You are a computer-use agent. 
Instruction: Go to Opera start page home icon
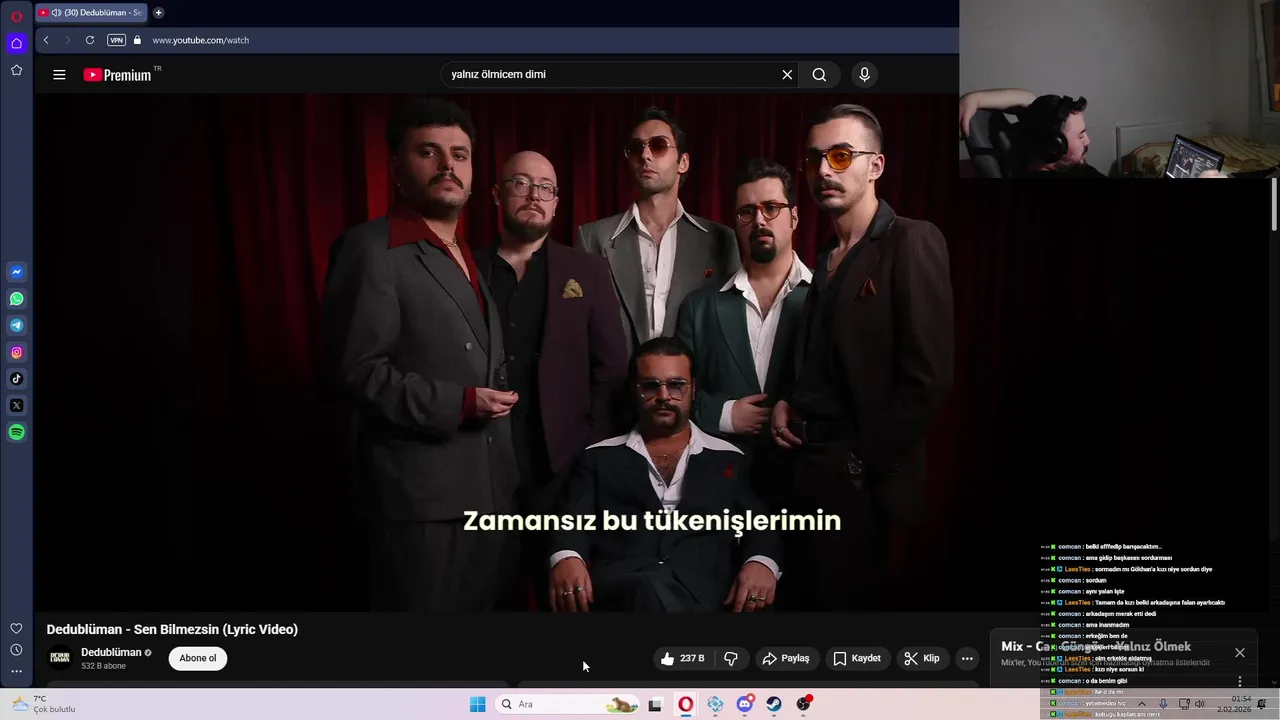coord(16,43)
